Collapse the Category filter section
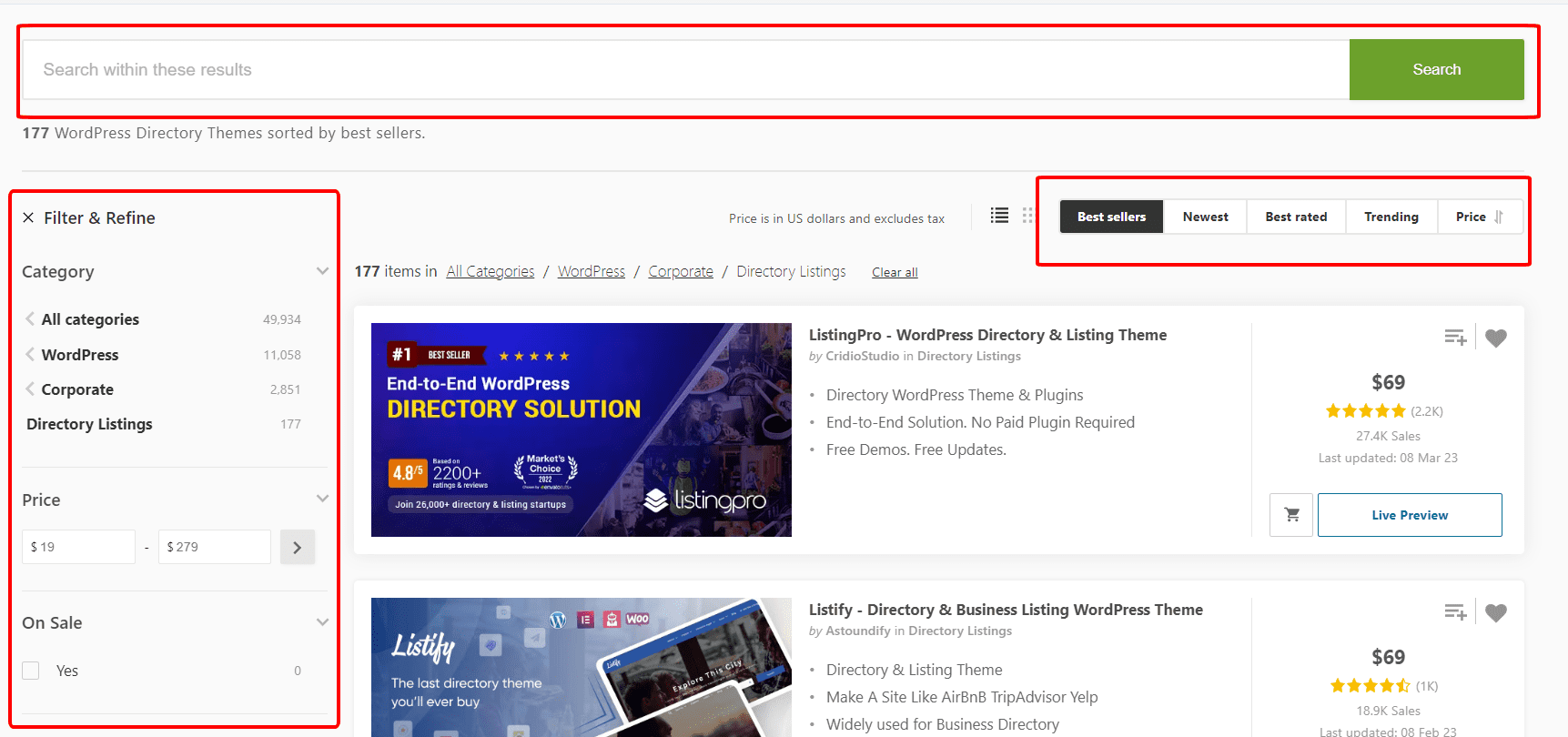 [322, 271]
